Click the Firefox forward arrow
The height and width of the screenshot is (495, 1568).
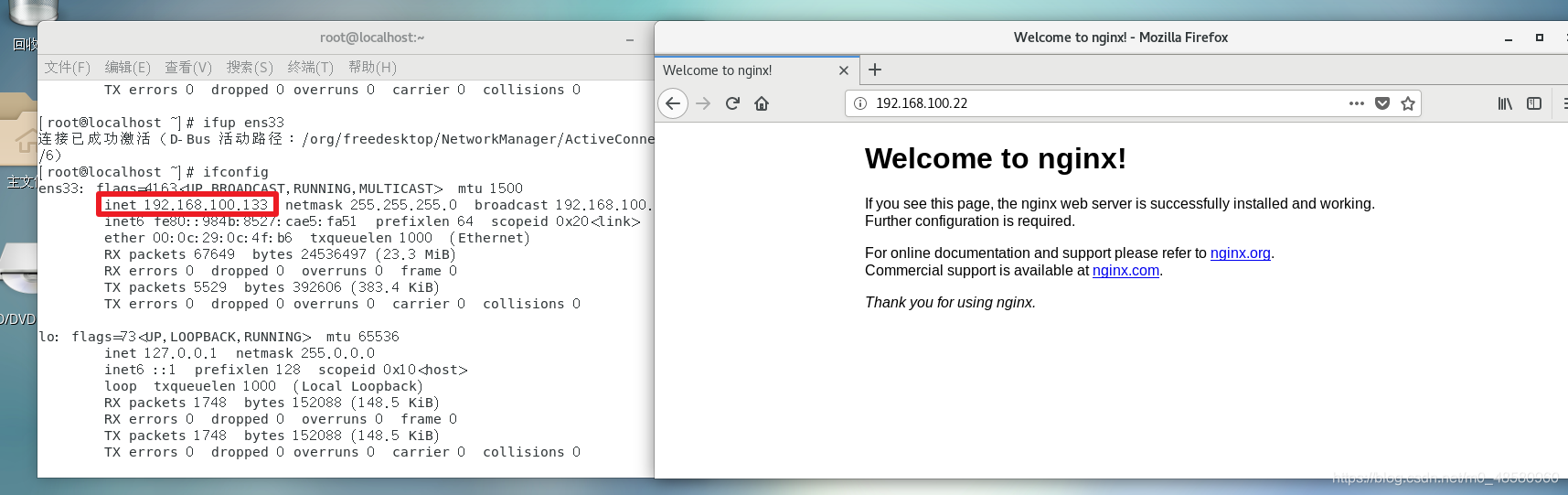703,103
